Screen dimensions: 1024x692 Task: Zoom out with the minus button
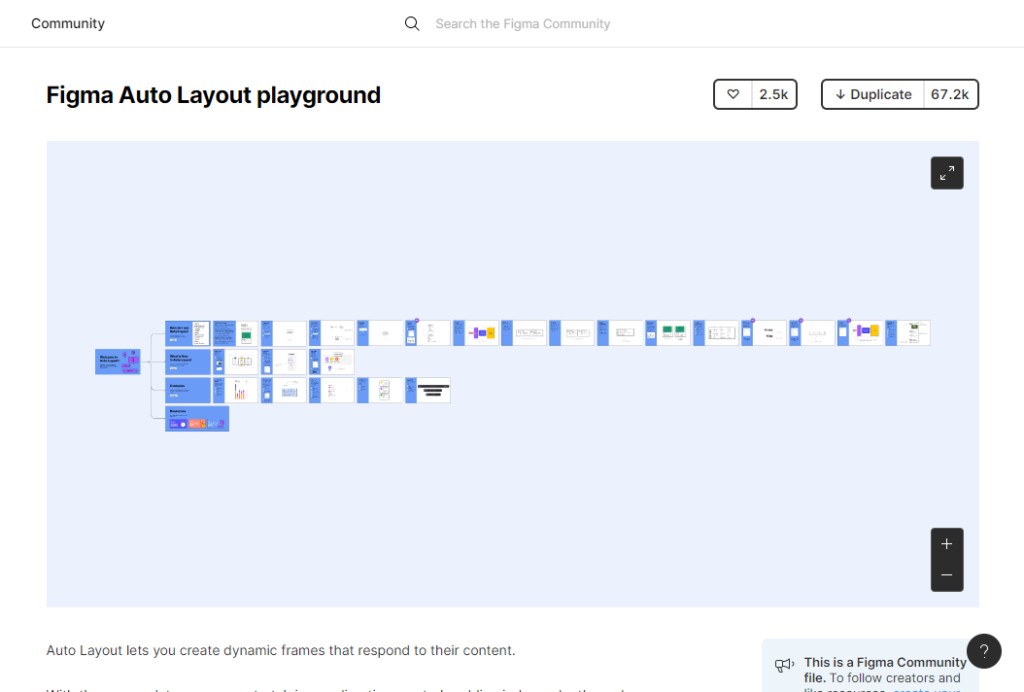pyautogui.click(x=946, y=576)
